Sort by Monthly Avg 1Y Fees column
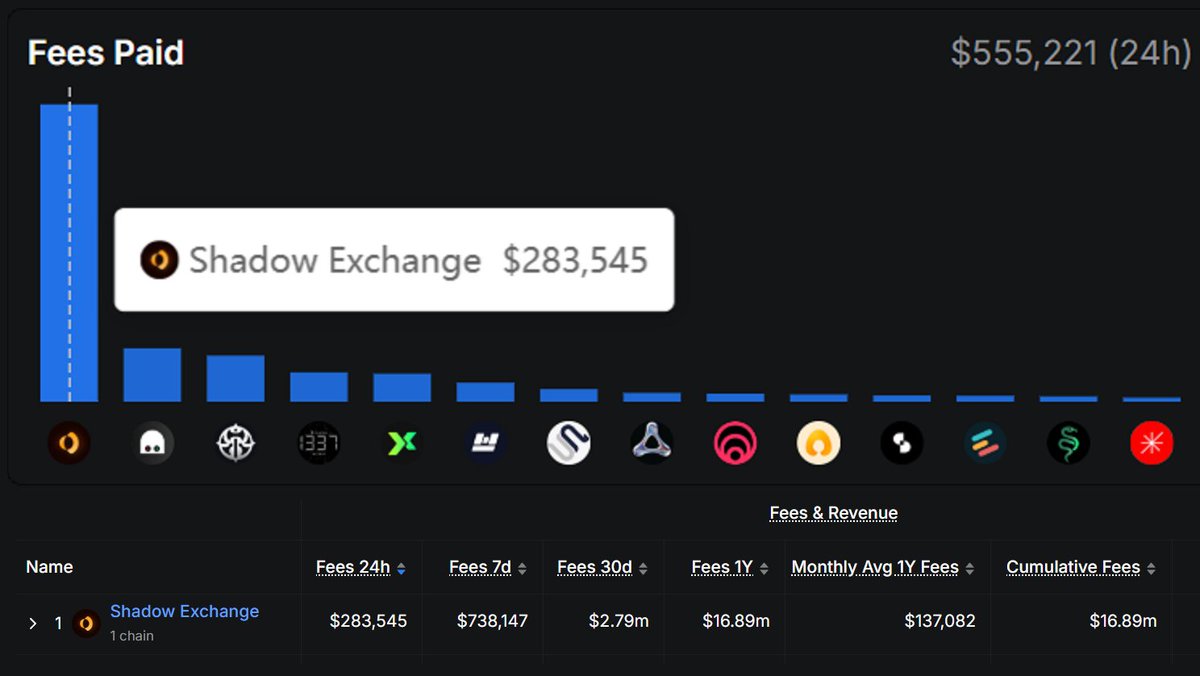 coord(883,567)
